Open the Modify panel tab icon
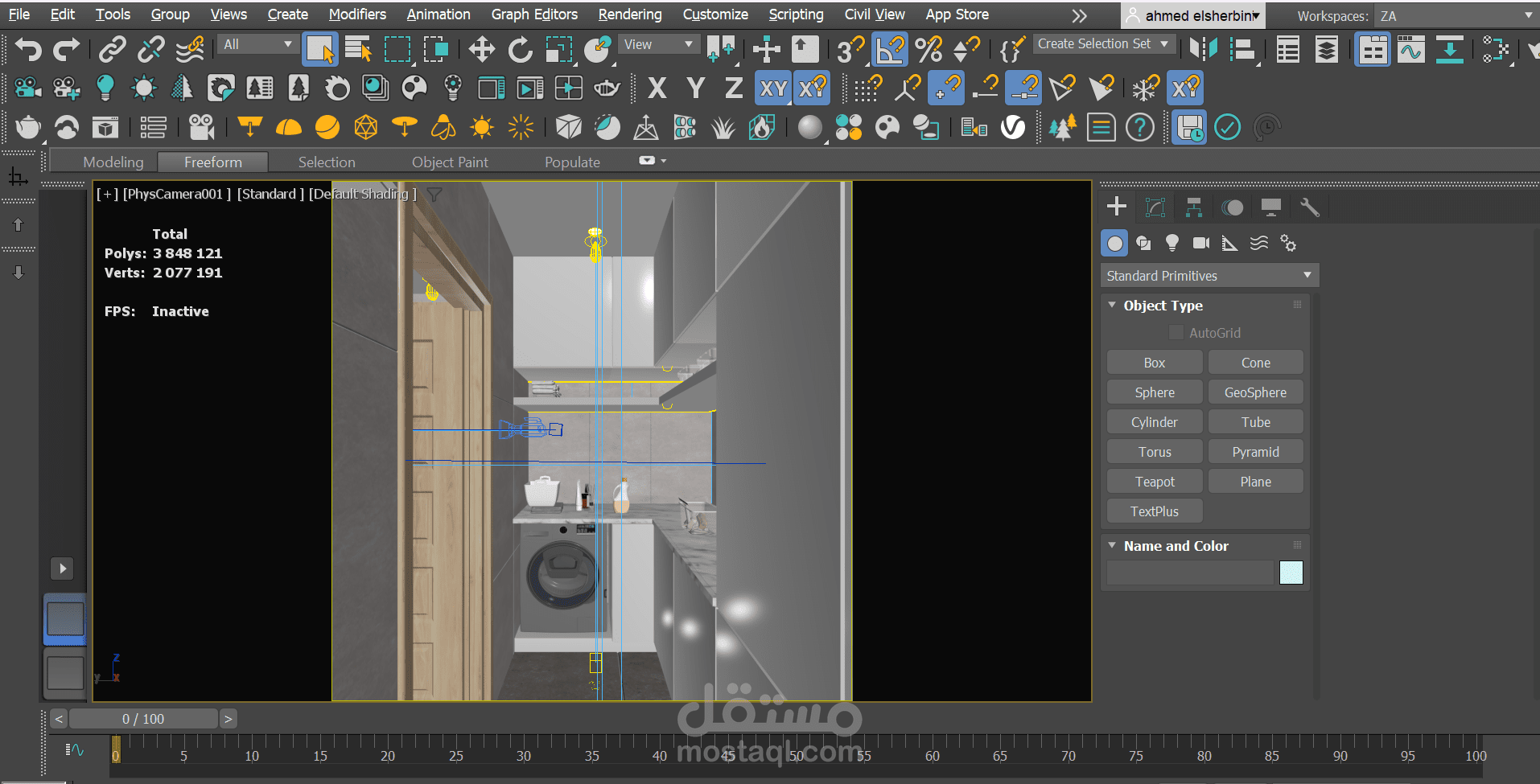Viewport: 1540px width, 784px height. point(1155,207)
